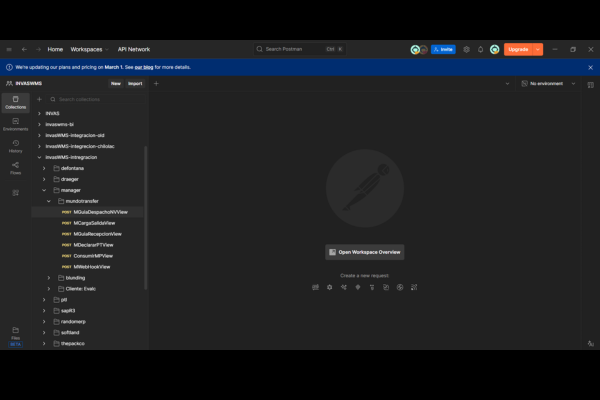Expand the defontana folder
The height and width of the screenshot is (400, 600).
[44, 168]
